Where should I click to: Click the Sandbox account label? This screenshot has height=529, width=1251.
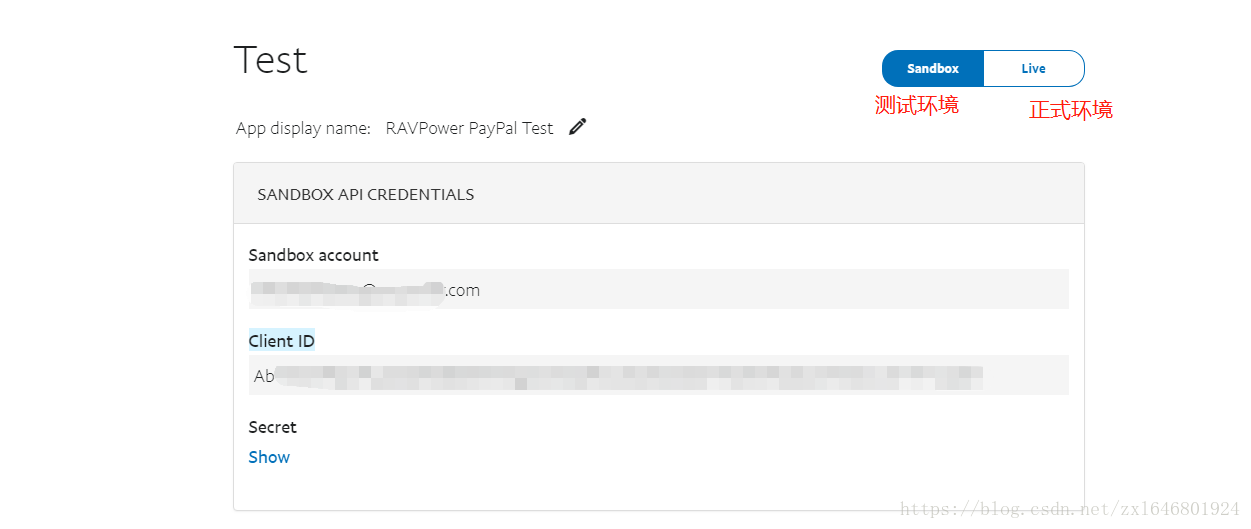click(313, 255)
